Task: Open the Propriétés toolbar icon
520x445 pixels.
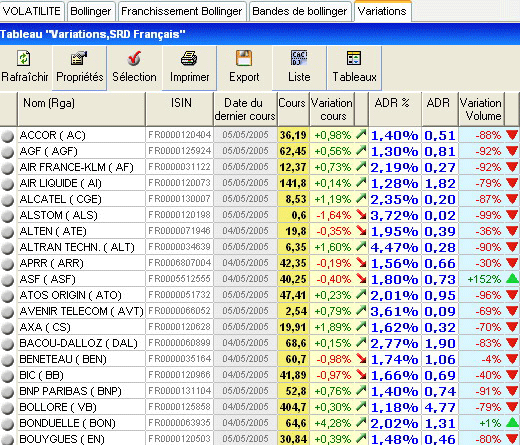Action: click(x=79, y=58)
